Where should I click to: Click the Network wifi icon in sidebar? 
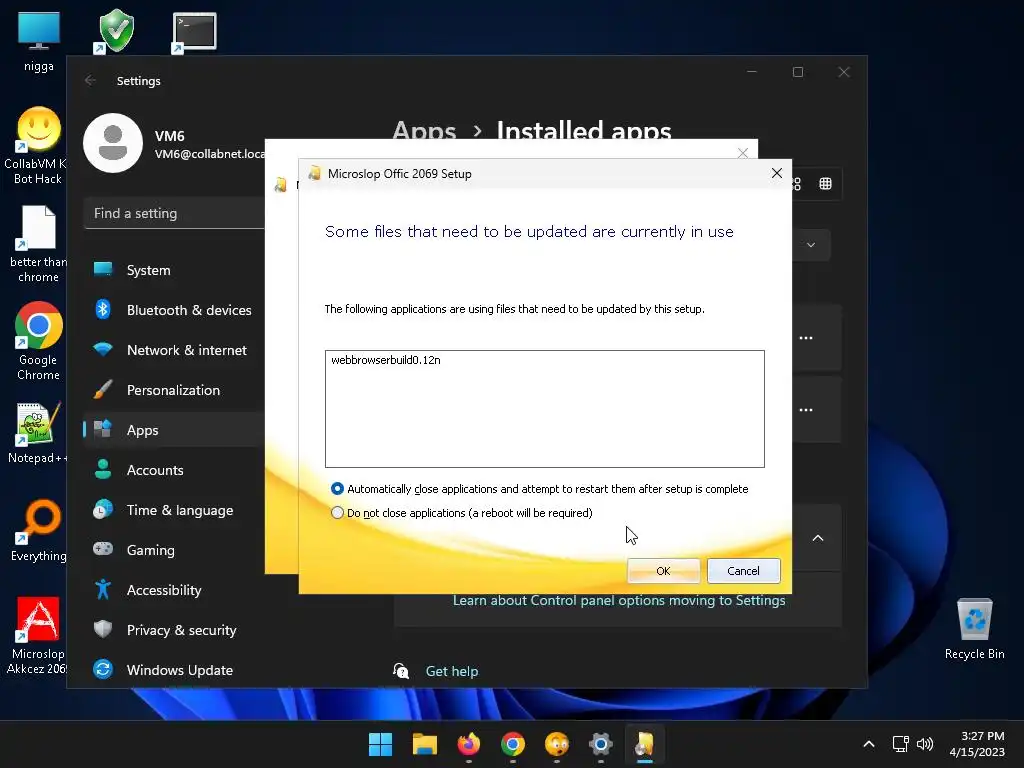[103, 349]
